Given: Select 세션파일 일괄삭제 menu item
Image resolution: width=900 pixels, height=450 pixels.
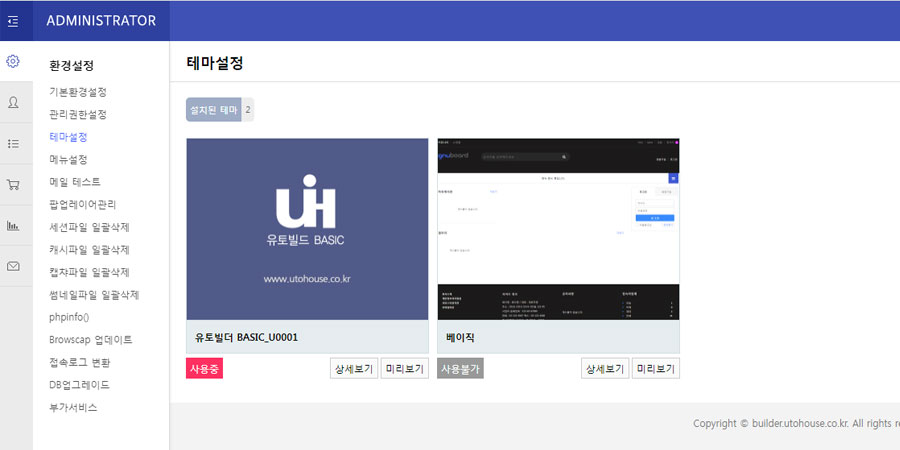Looking at the screenshot, I should 89,227.
